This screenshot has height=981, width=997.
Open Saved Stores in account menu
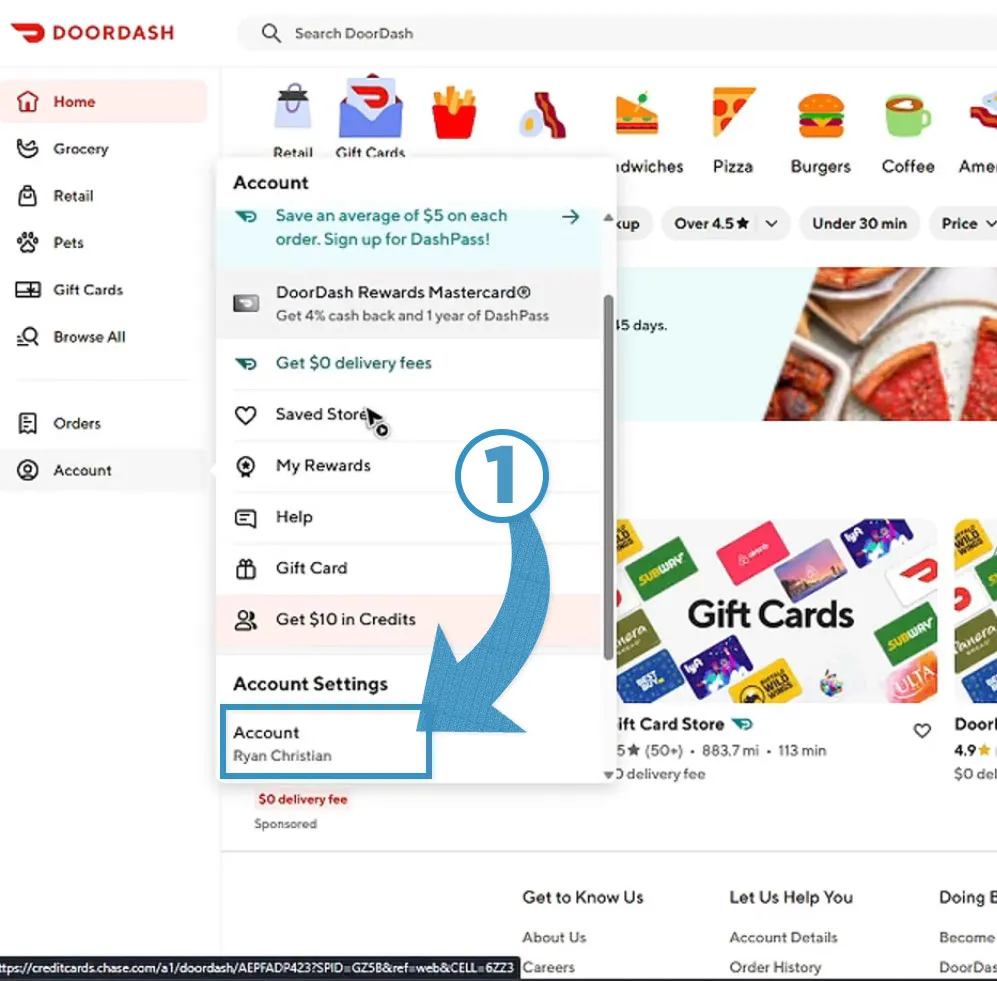408,415
